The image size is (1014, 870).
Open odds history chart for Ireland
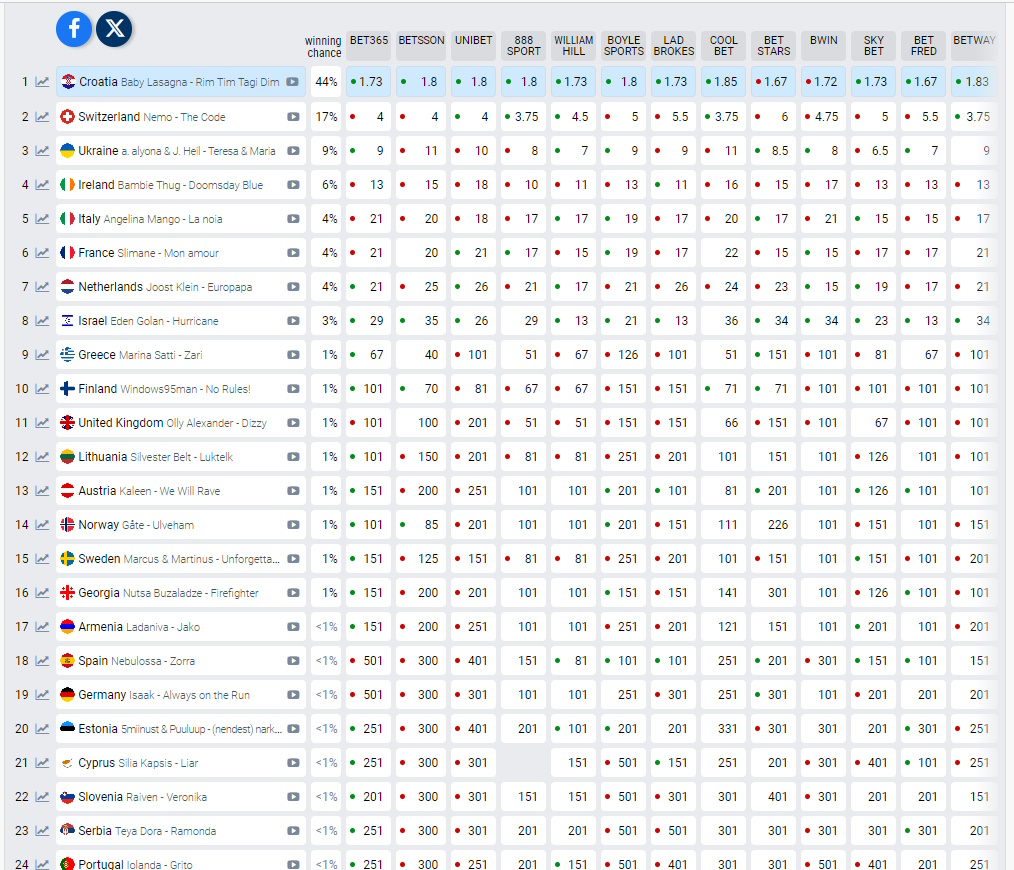[x=42, y=185]
